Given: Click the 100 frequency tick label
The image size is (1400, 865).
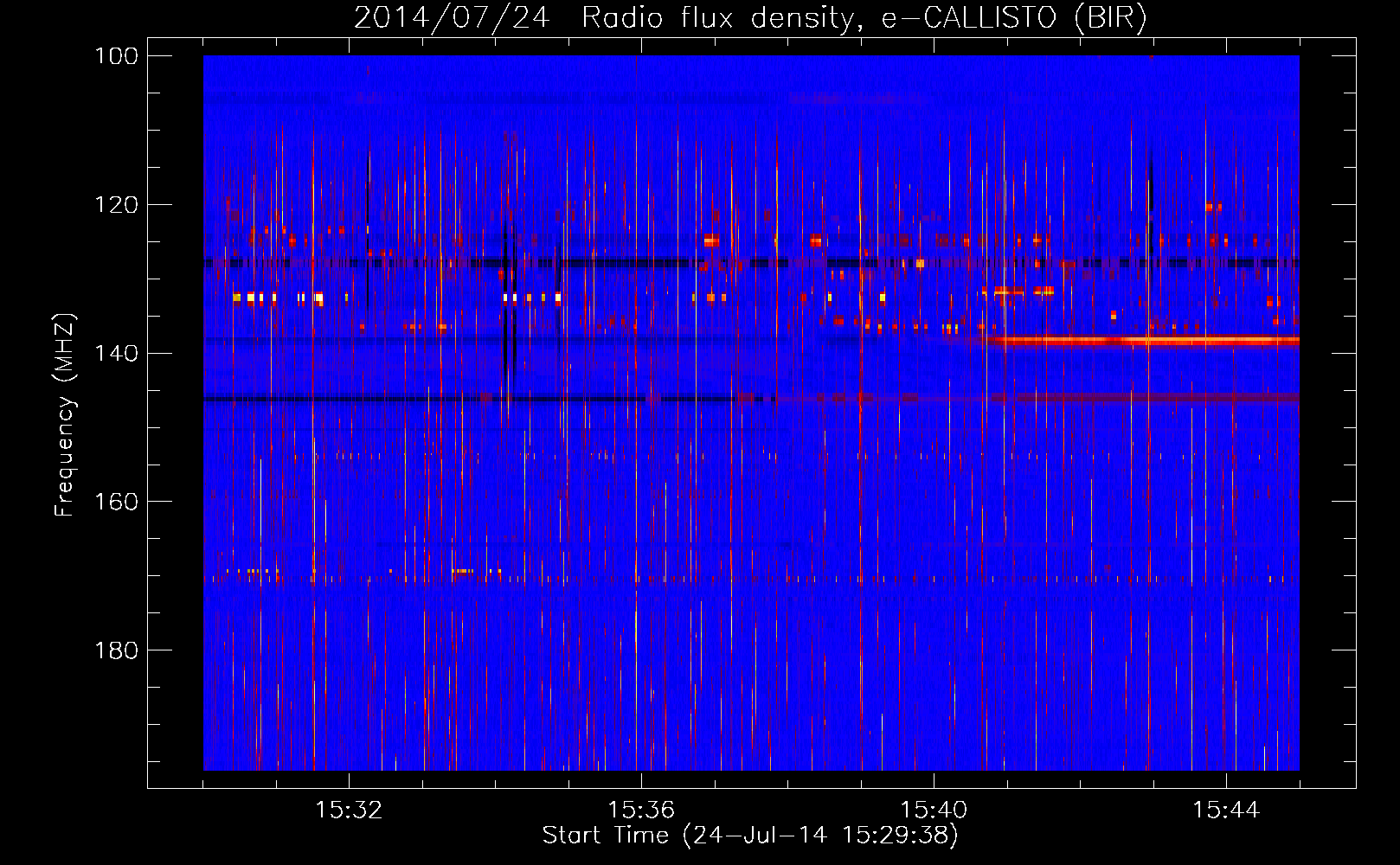Looking at the screenshot, I should coord(117,56).
